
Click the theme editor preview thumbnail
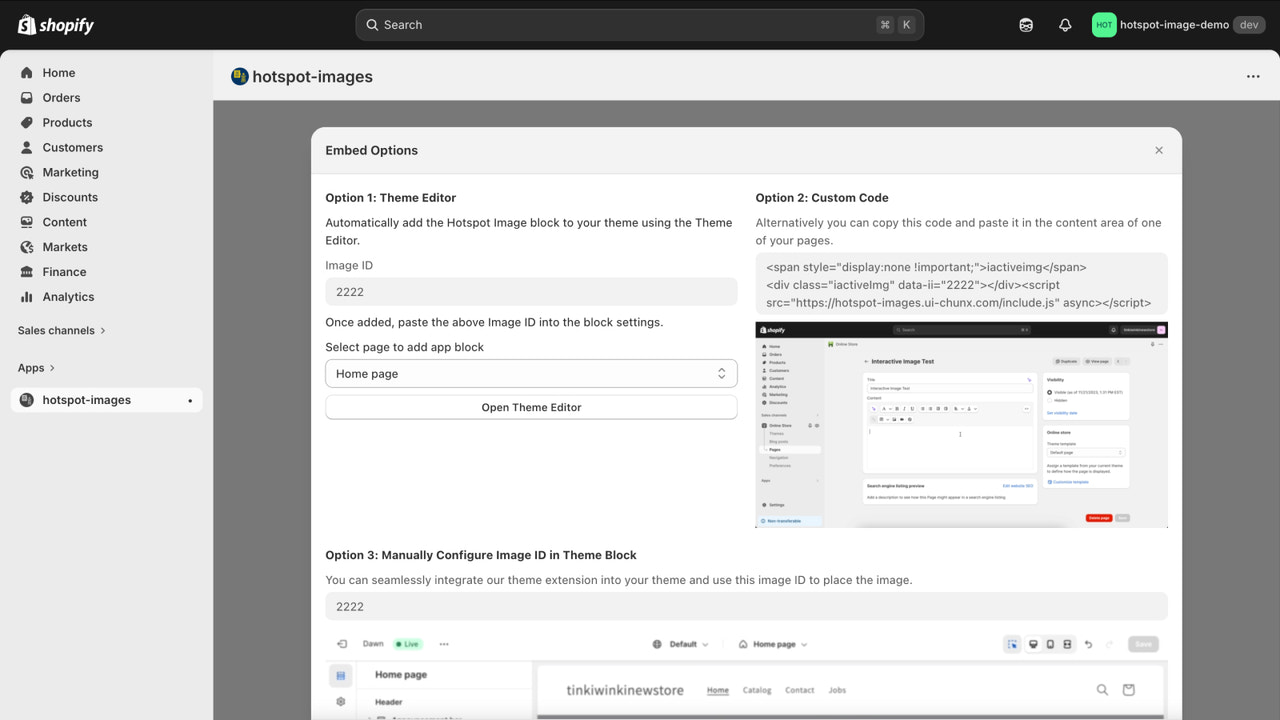[x=746, y=675]
